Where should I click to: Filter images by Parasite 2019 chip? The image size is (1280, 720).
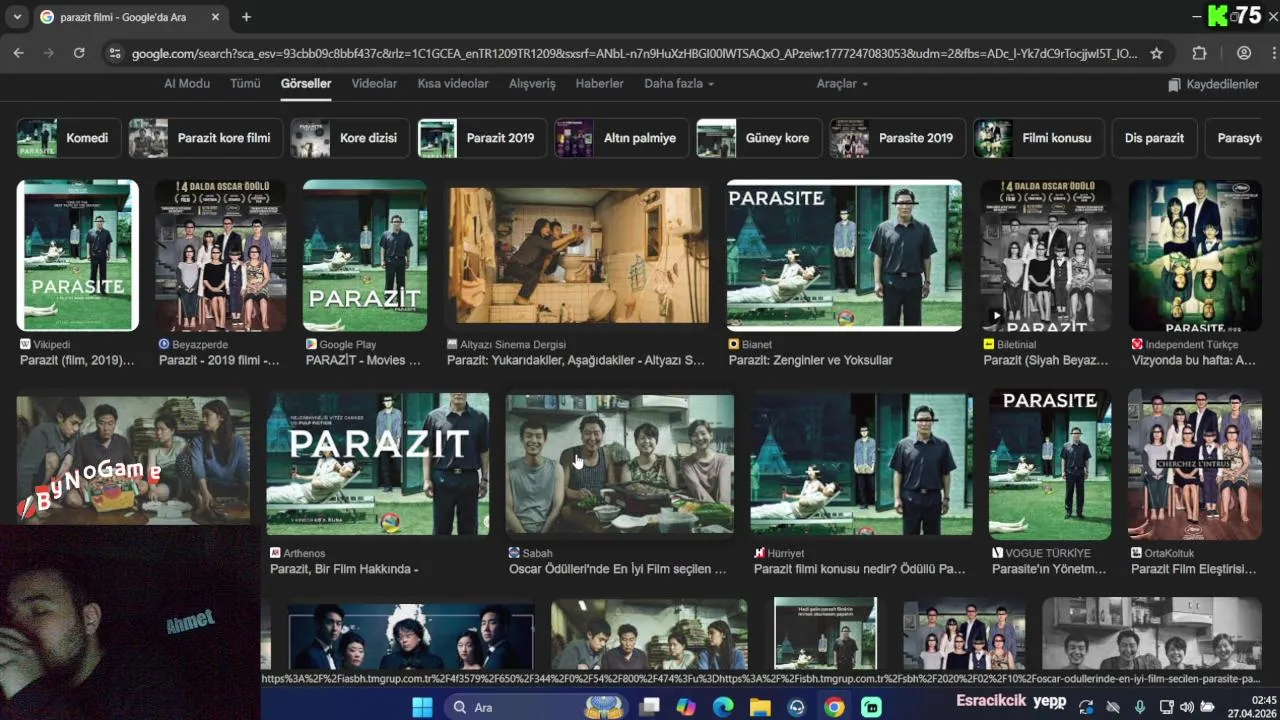[x=897, y=138]
